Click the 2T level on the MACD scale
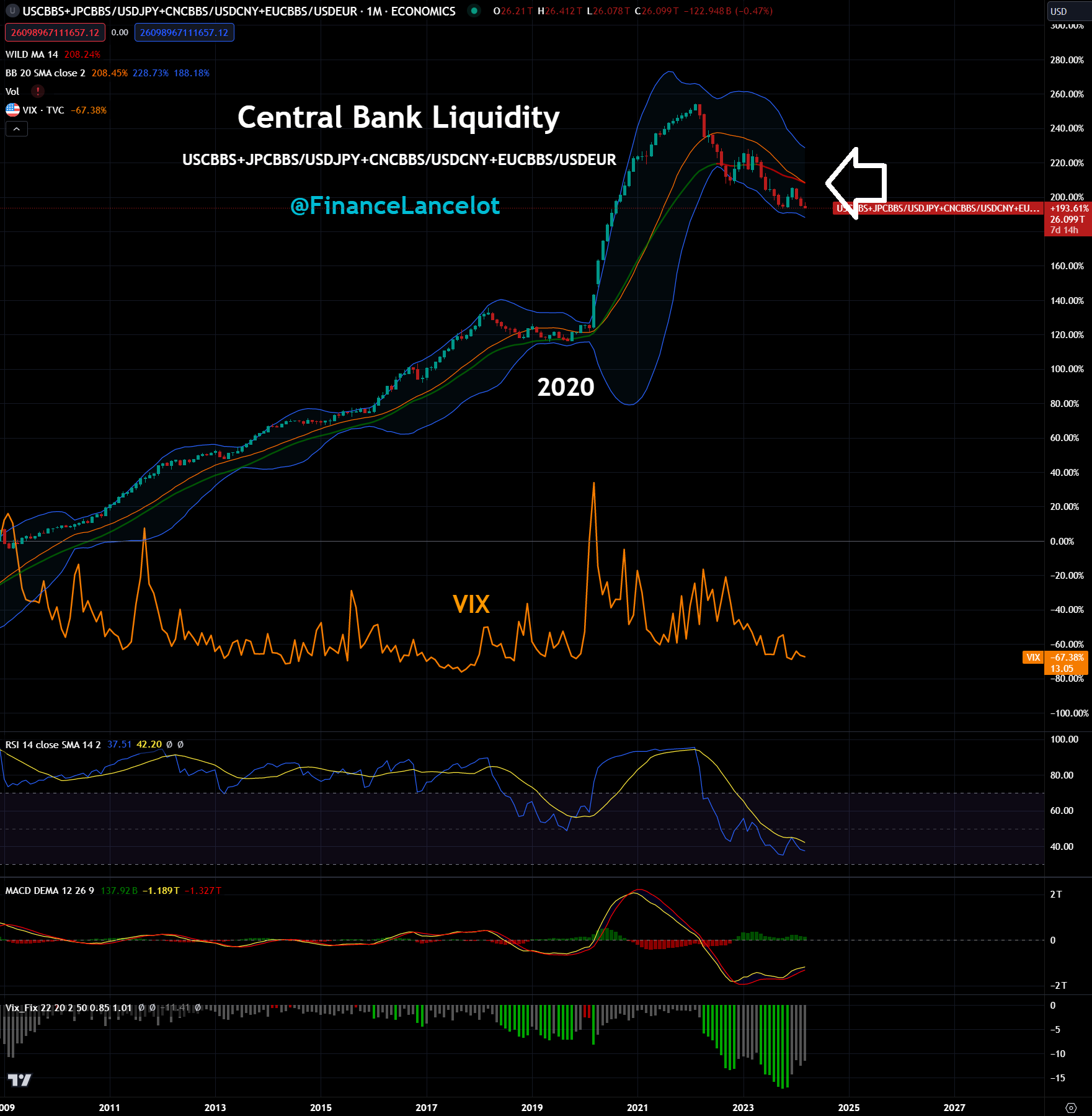 click(x=1056, y=895)
